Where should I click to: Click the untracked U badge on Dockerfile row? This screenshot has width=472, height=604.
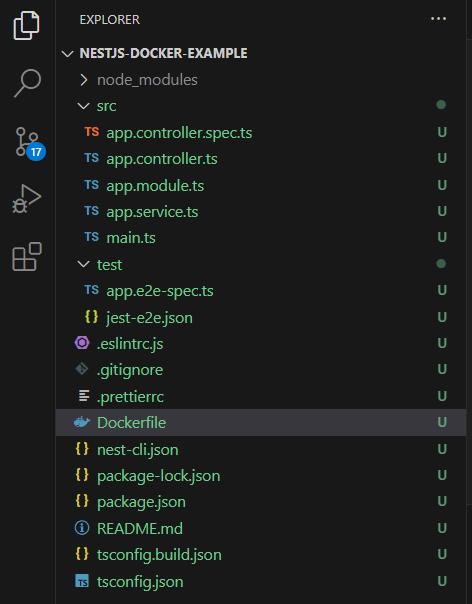pos(442,422)
